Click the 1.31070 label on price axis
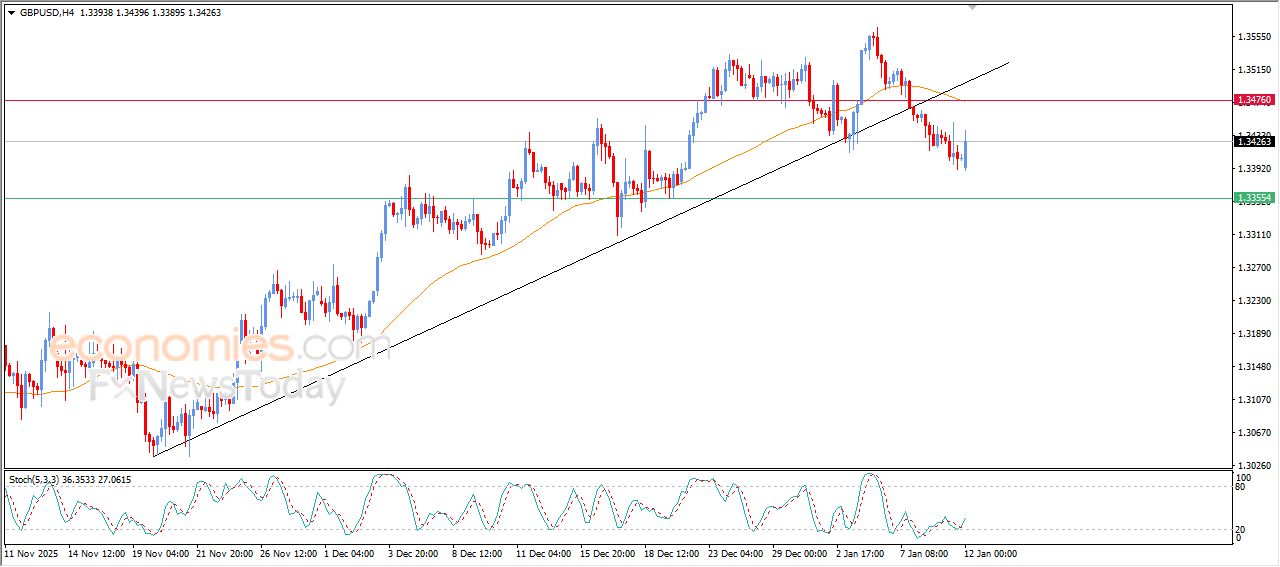This screenshot has width=1280, height=567. click(x=1254, y=399)
